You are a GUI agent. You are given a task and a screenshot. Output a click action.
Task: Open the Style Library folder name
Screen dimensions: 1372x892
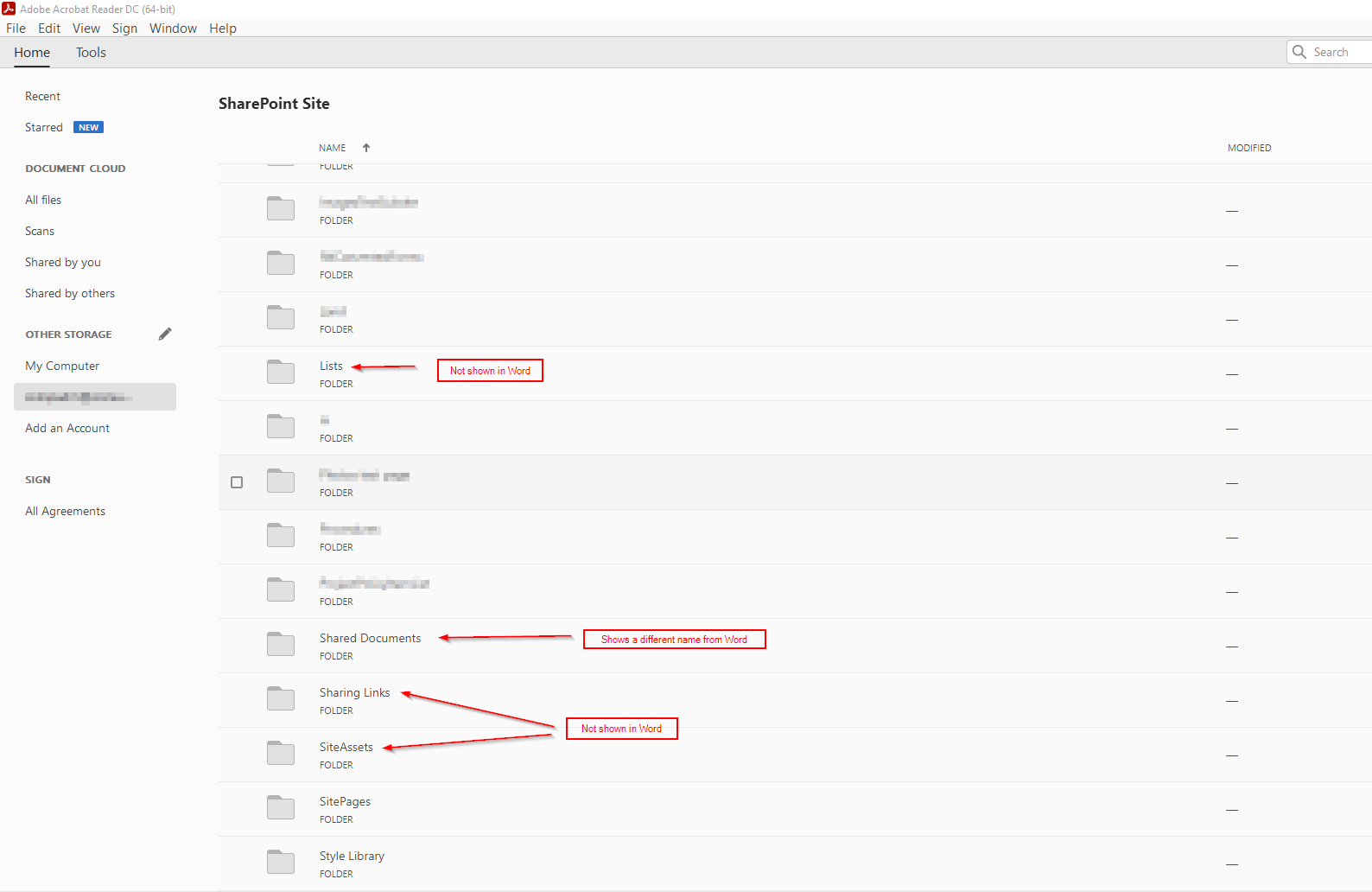pos(352,856)
